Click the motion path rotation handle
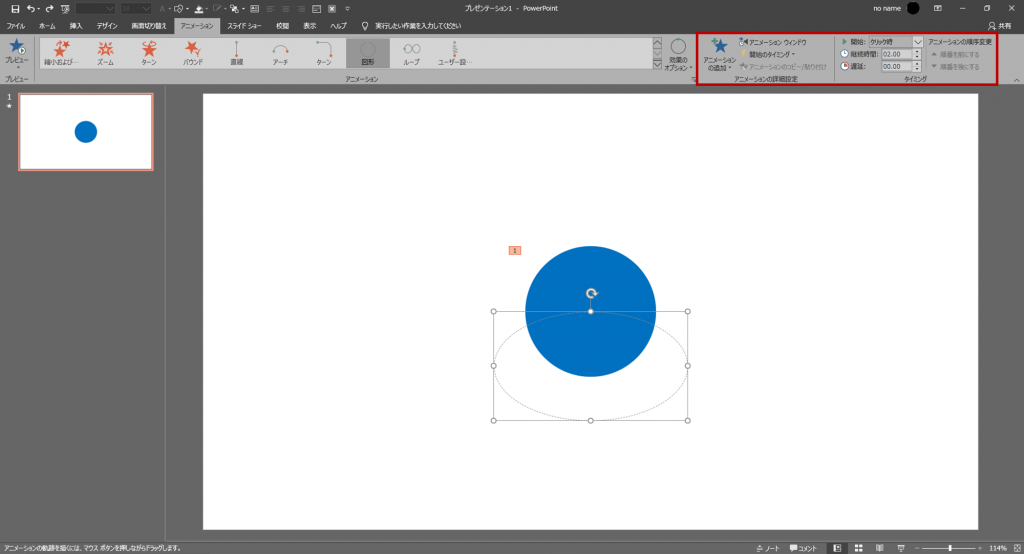Screen dimensions: 1024x554 [591, 293]
